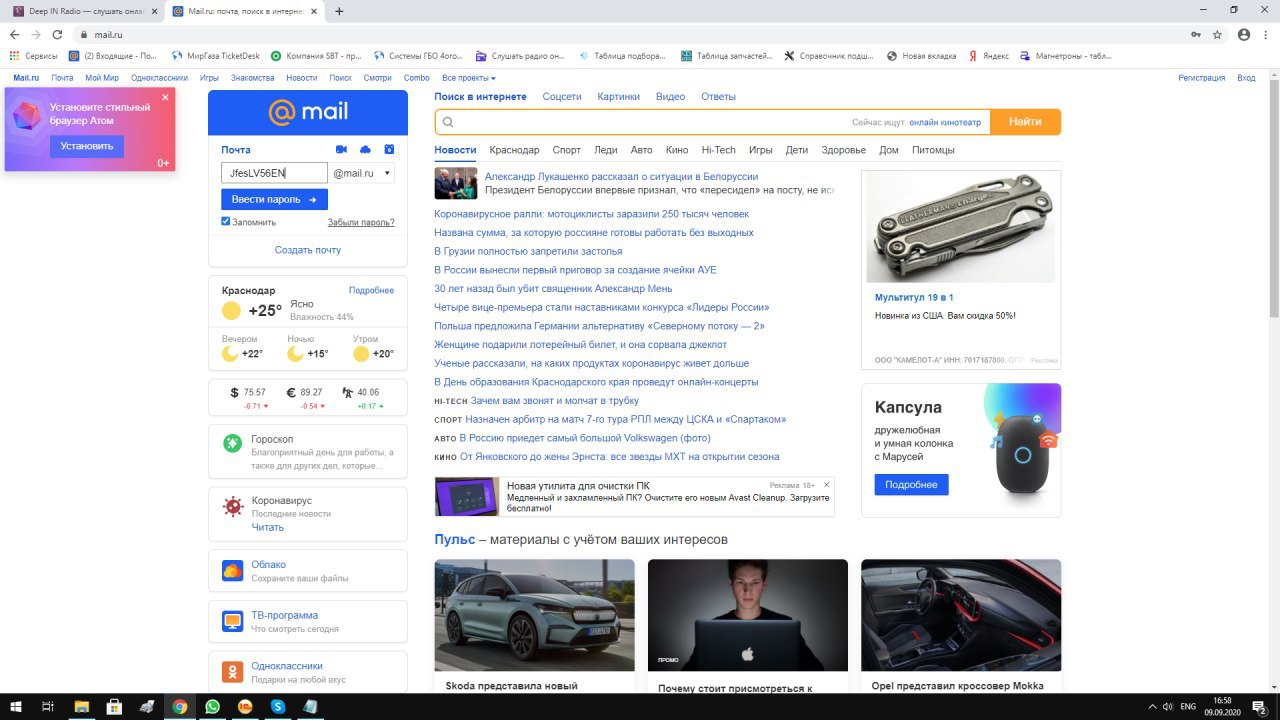Open the video calls camera icon in the Почта widget

point(341,149)
